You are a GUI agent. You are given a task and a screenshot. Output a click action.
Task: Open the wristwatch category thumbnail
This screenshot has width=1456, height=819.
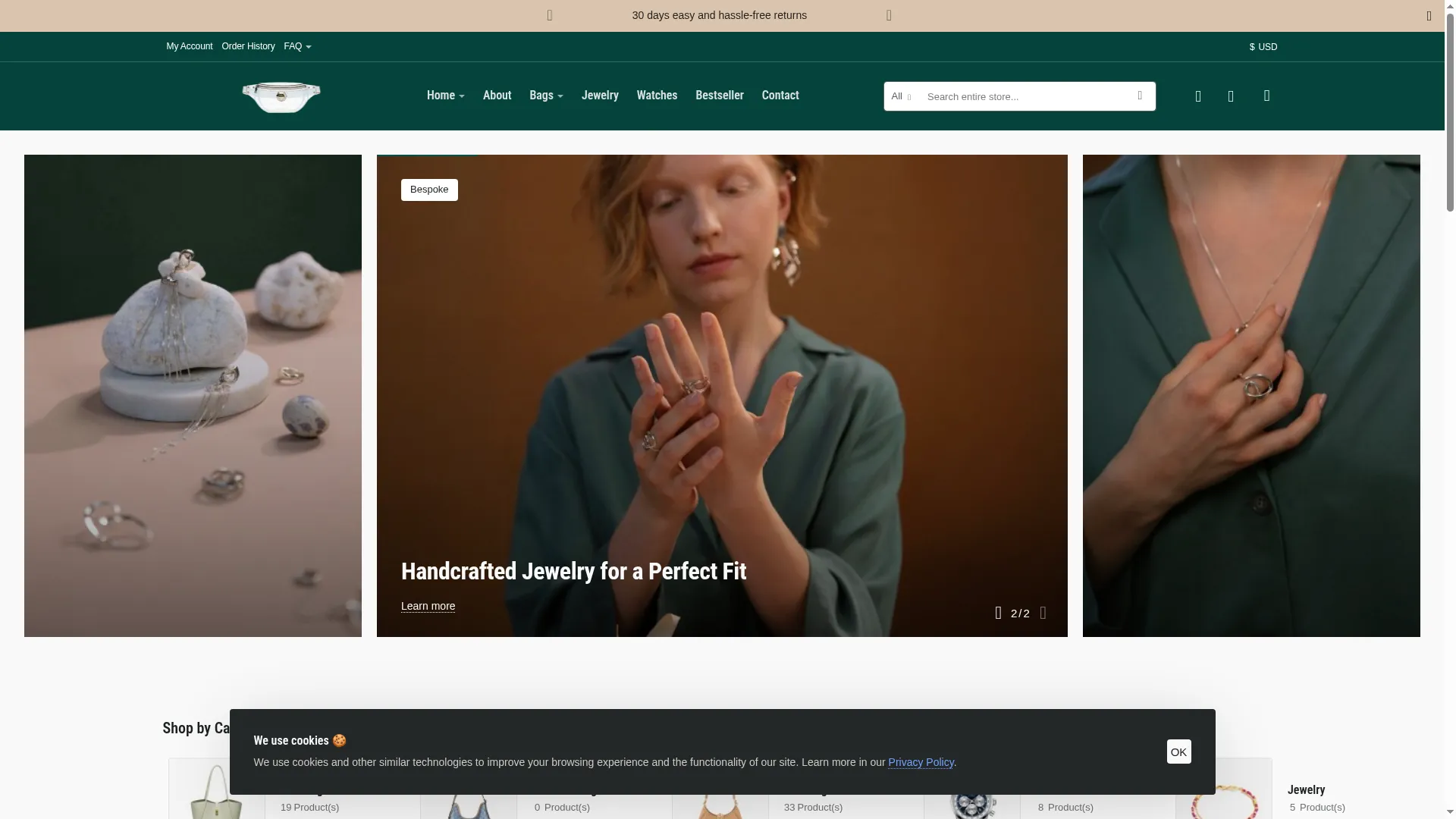972,805
